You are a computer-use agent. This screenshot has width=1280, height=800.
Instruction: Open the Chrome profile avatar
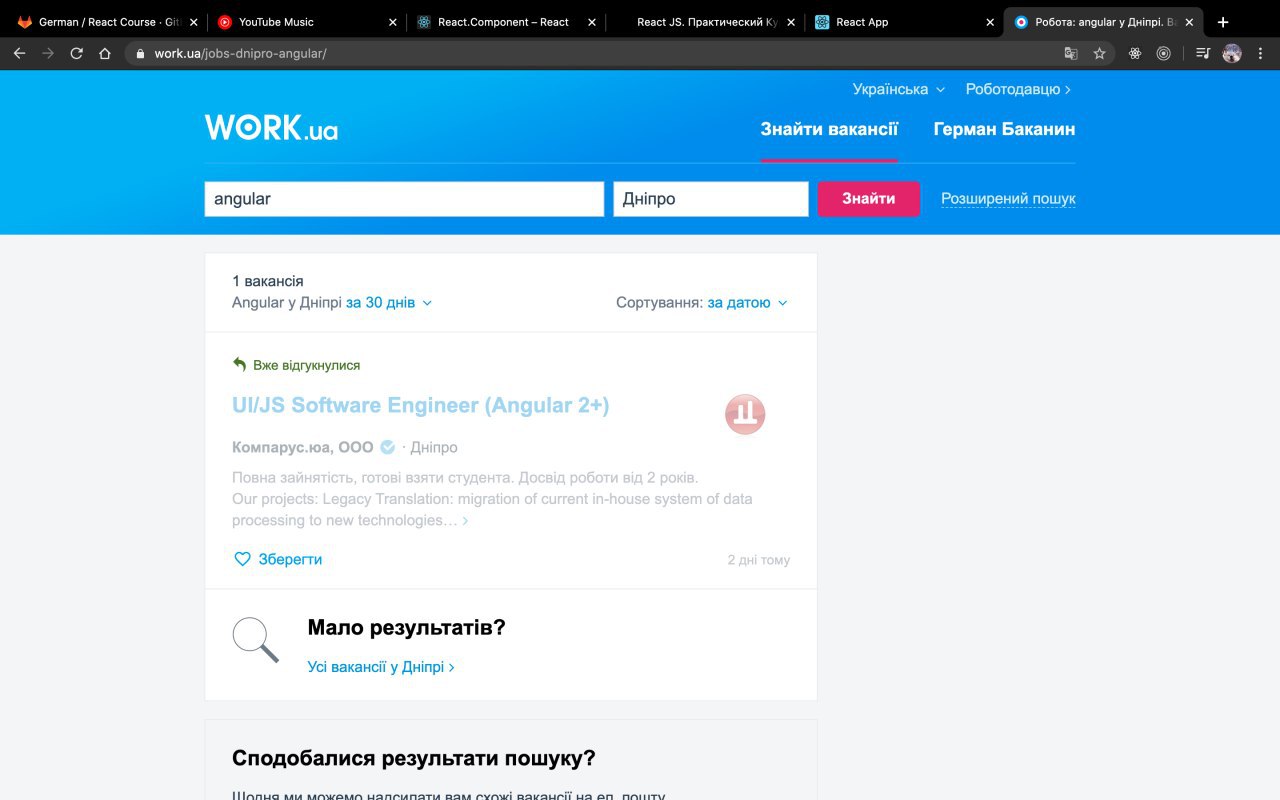[1232, 53]
